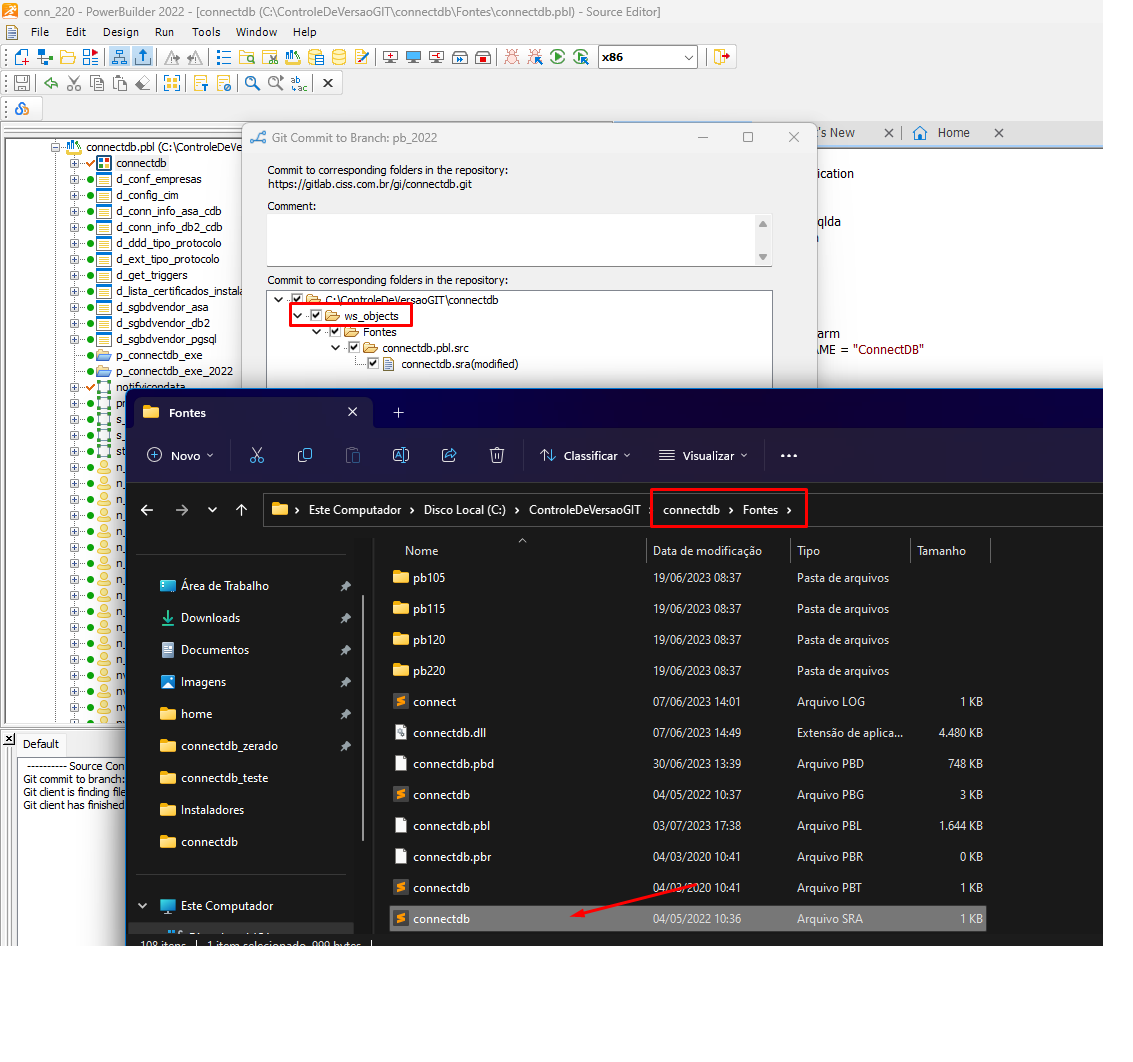Toggle the connectdb.sra(modified) checkbox
This screenshot has width=1133, height=1062.
coord(373,364)
